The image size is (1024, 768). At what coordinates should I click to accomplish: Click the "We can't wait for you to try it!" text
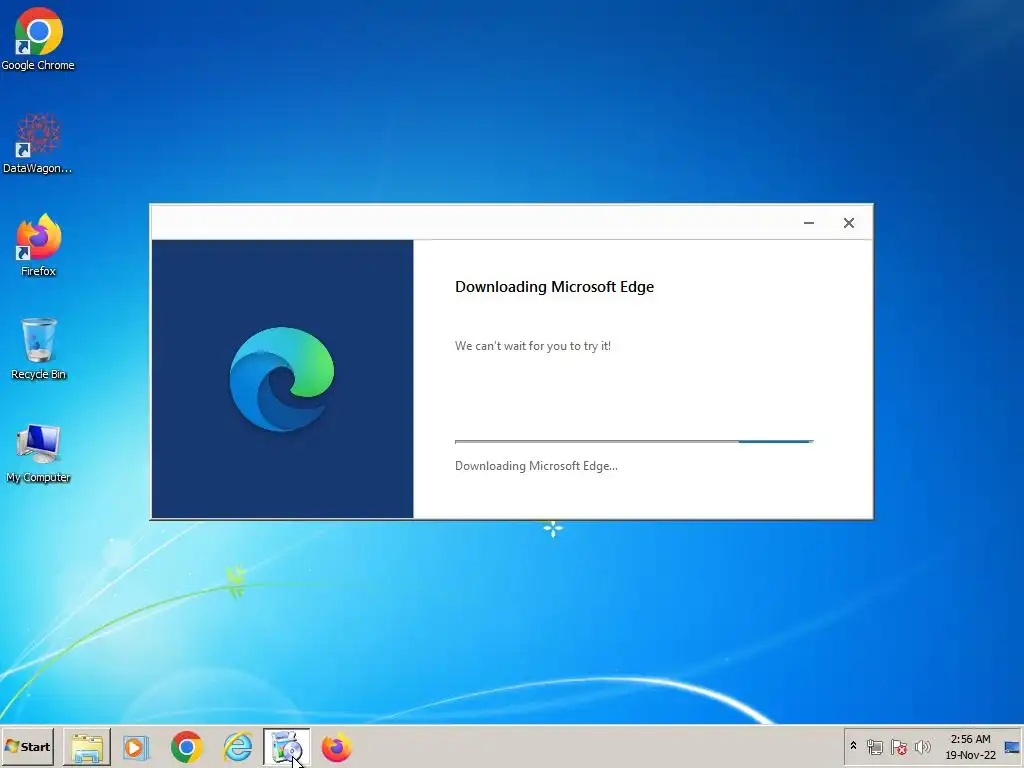click(533, 346)
